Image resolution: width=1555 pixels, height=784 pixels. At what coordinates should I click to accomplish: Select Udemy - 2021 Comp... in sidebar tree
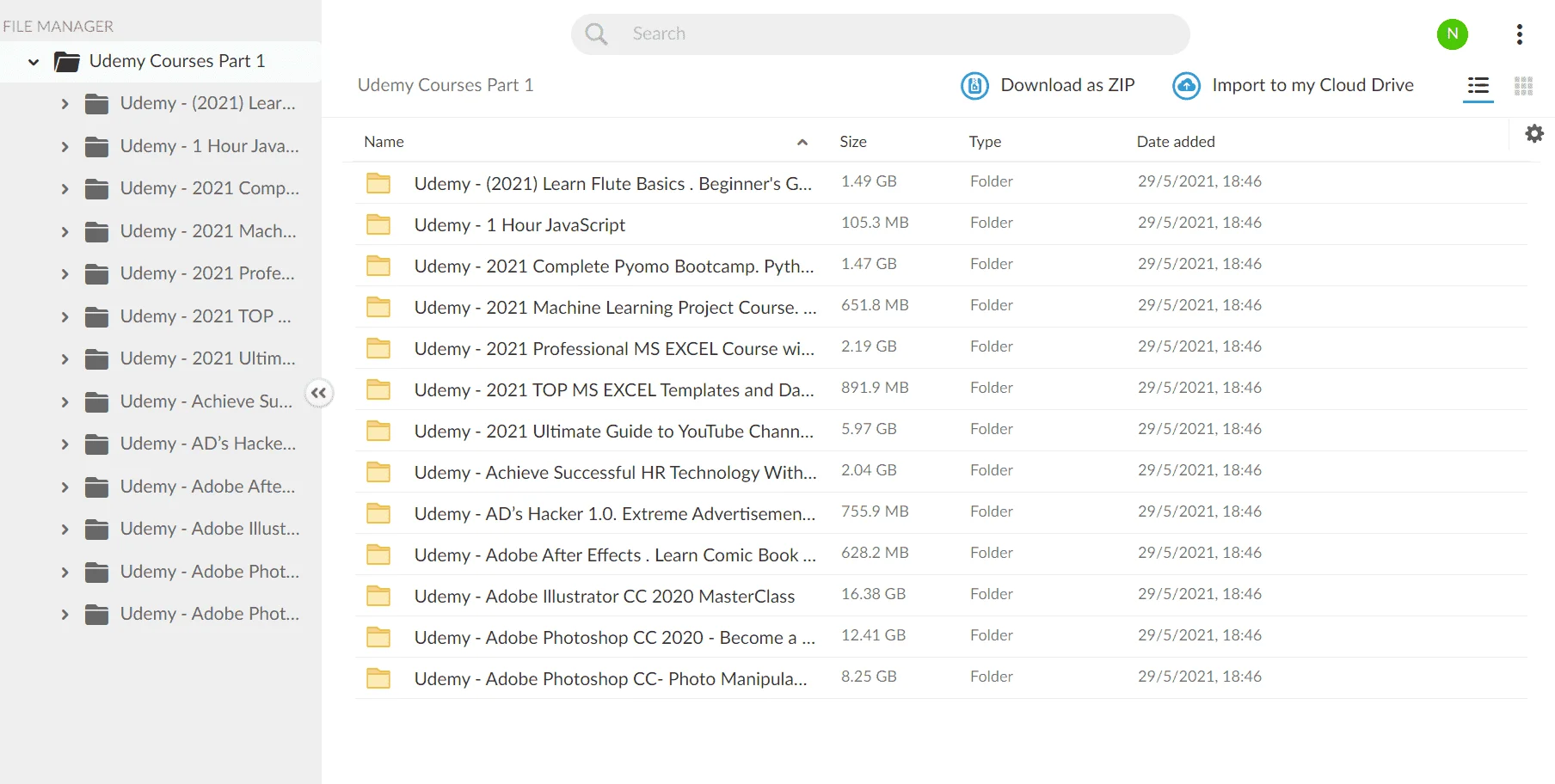pos(210,188)
